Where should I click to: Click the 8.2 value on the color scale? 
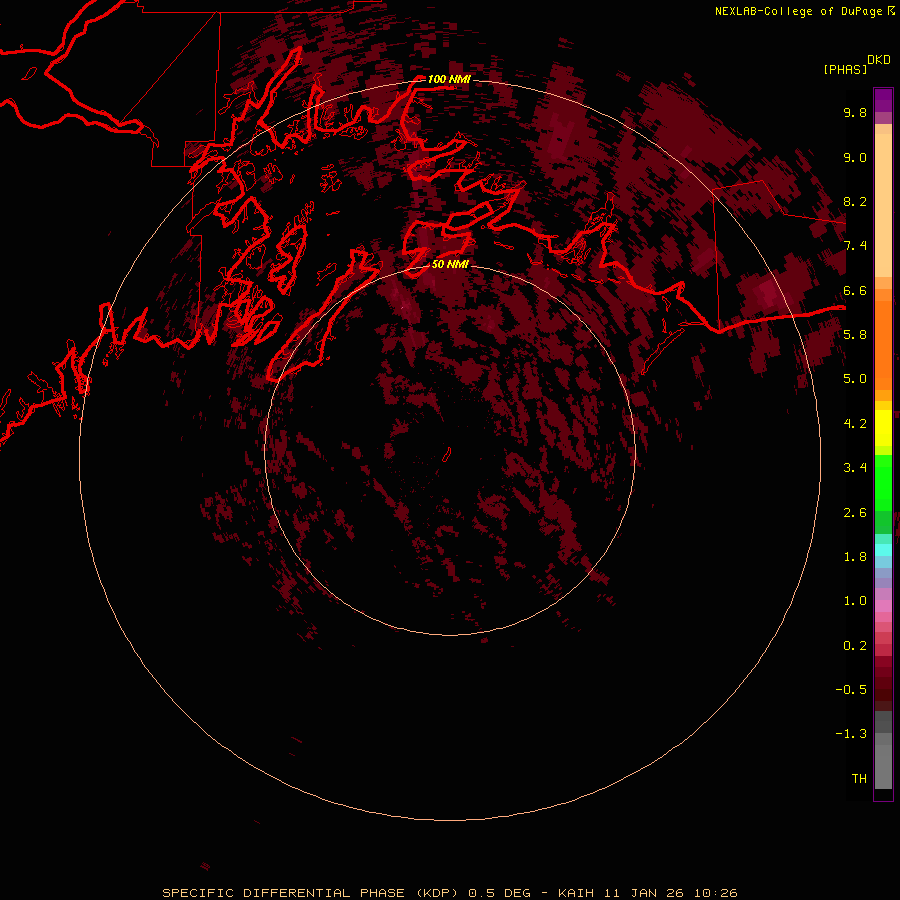tap(855, 201)
